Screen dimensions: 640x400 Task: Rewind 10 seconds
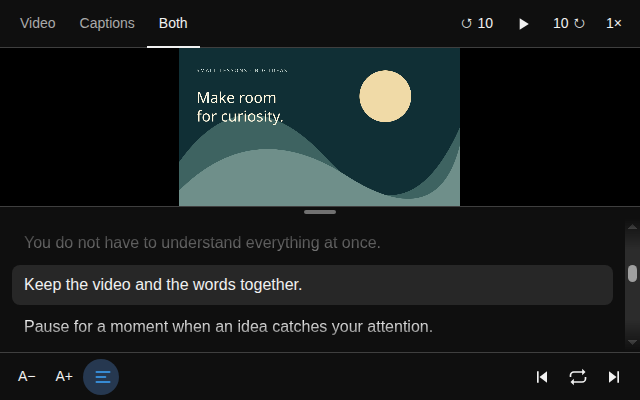point(477,23)
